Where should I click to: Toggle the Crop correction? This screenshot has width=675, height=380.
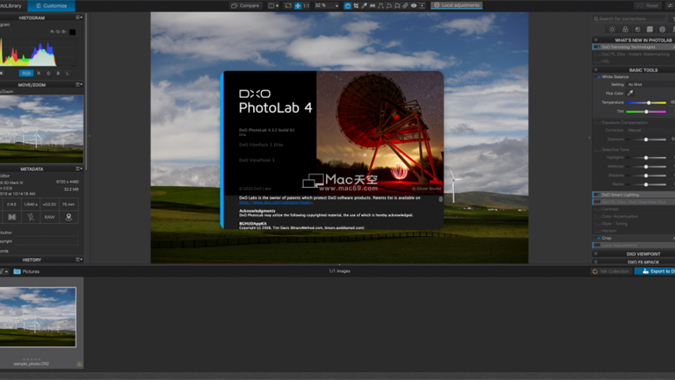(x=598, y=238)
